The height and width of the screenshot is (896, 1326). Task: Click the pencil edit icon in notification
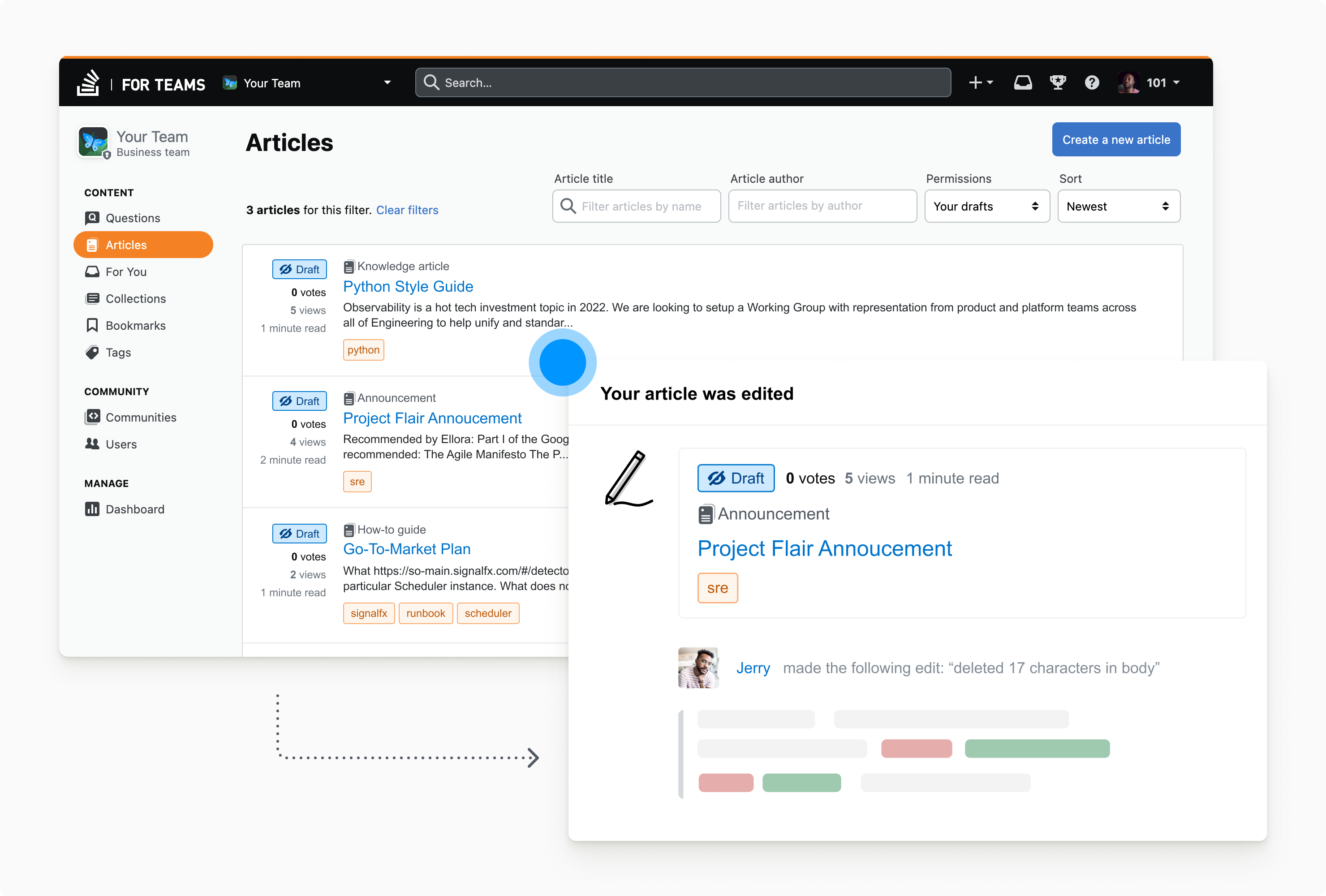pyautogui.click(x=628, y=478)
